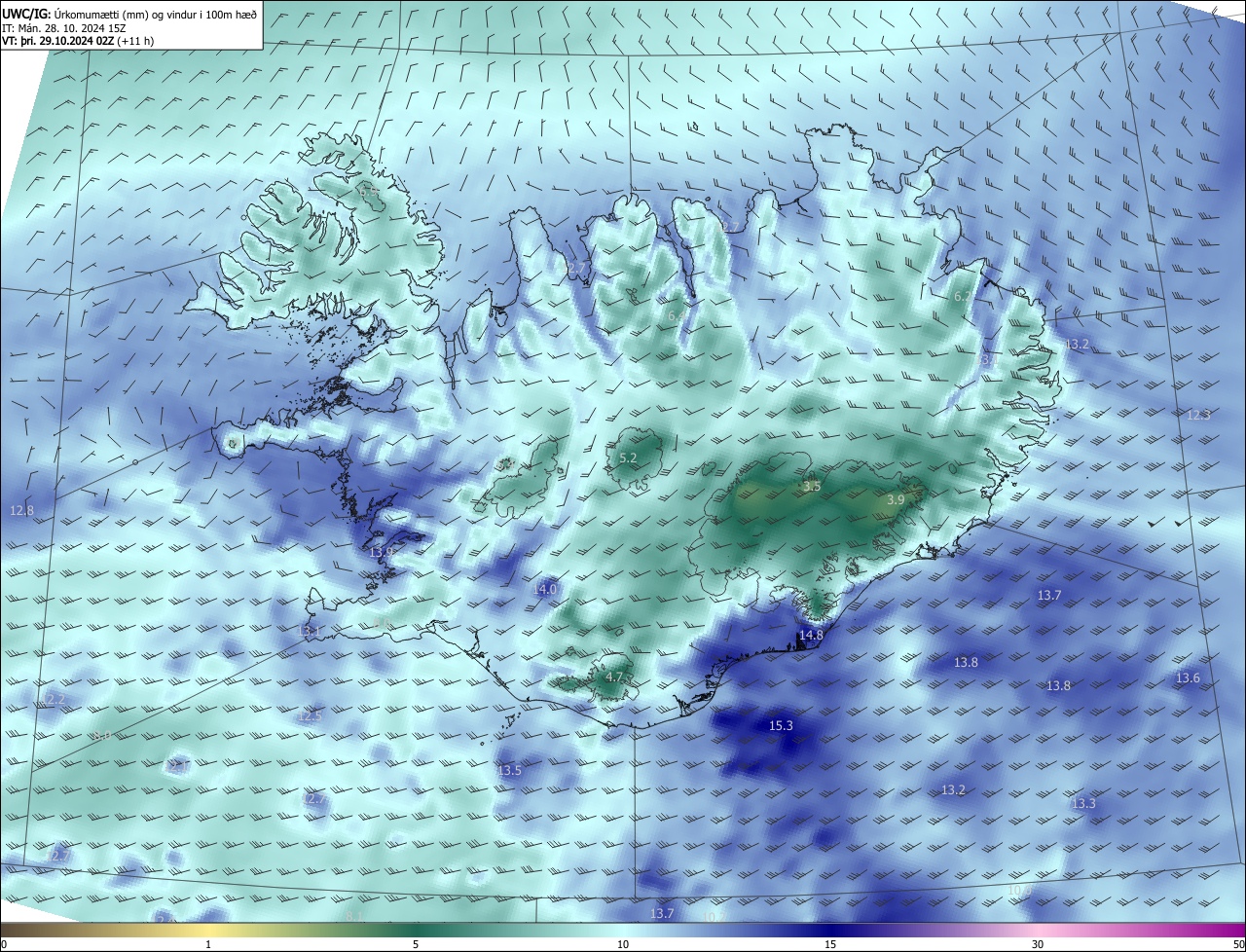The height and width of the screenshot is (952, 1246).
Task: Click the 14.8 value label on the map
Action: pos(811,636)
